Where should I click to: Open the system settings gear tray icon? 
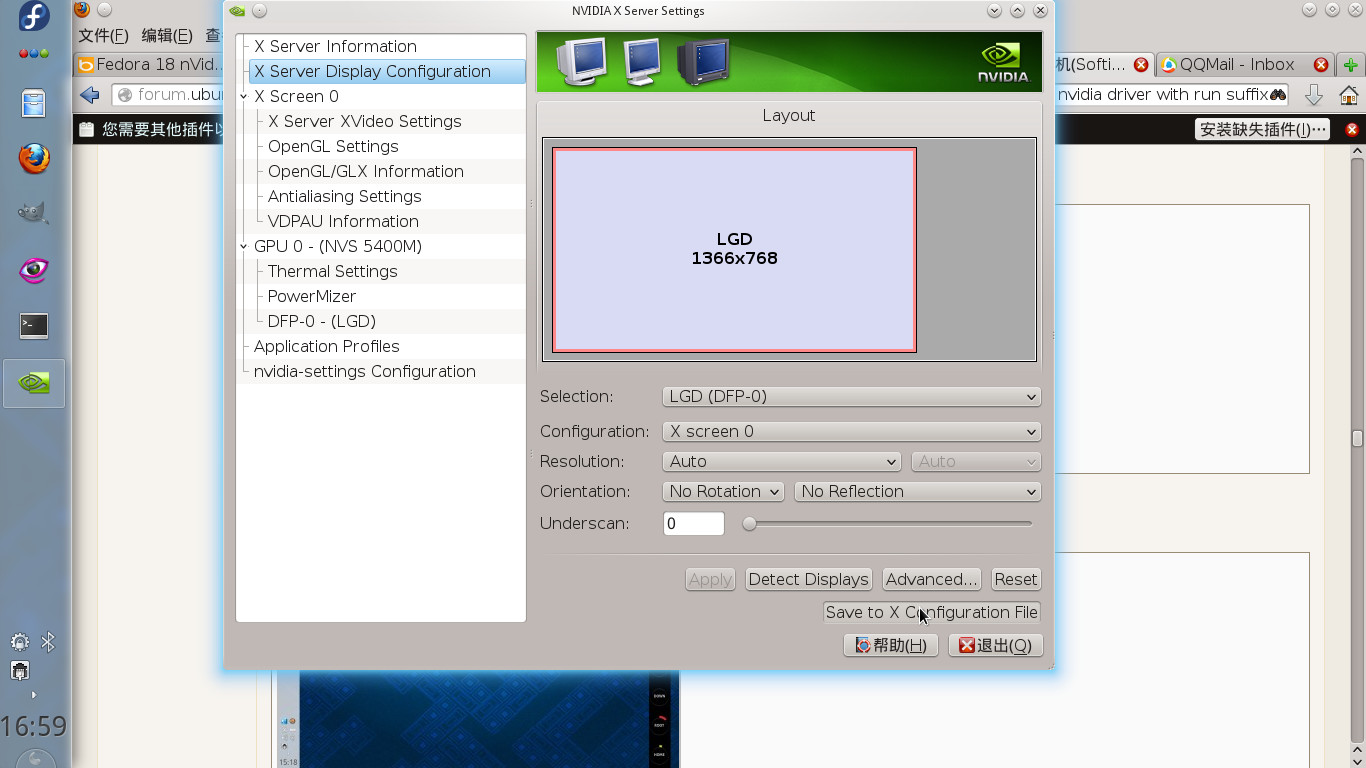(x=19, y=642)
